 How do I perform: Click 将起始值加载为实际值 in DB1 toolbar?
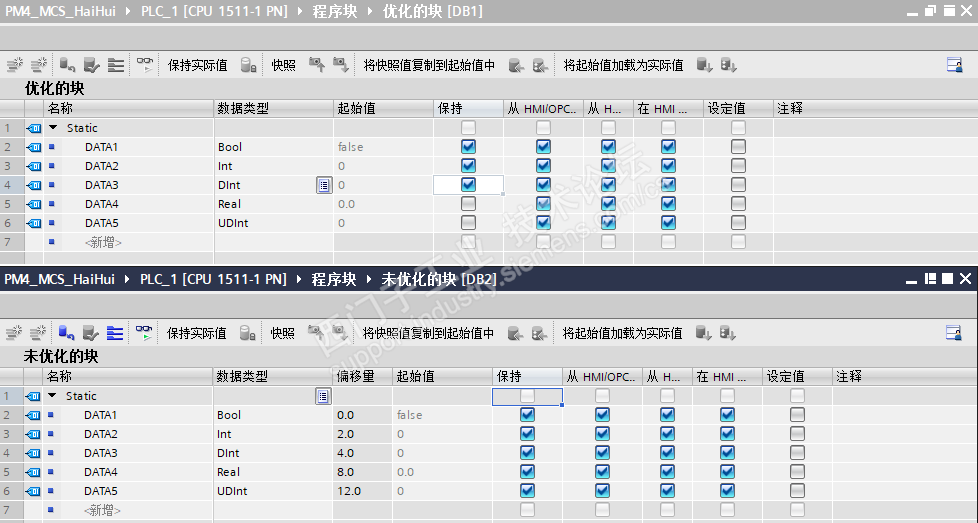point(624,65)
